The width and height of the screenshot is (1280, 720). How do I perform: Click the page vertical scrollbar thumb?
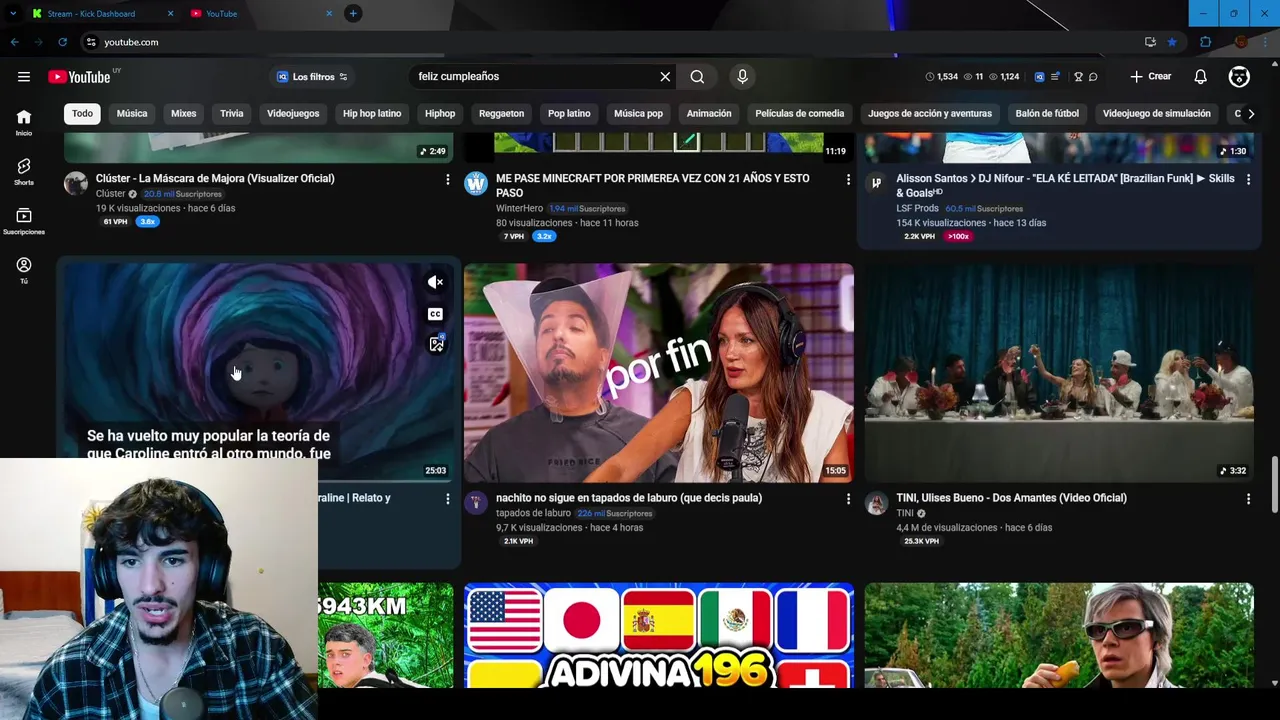pos(1274,485)
